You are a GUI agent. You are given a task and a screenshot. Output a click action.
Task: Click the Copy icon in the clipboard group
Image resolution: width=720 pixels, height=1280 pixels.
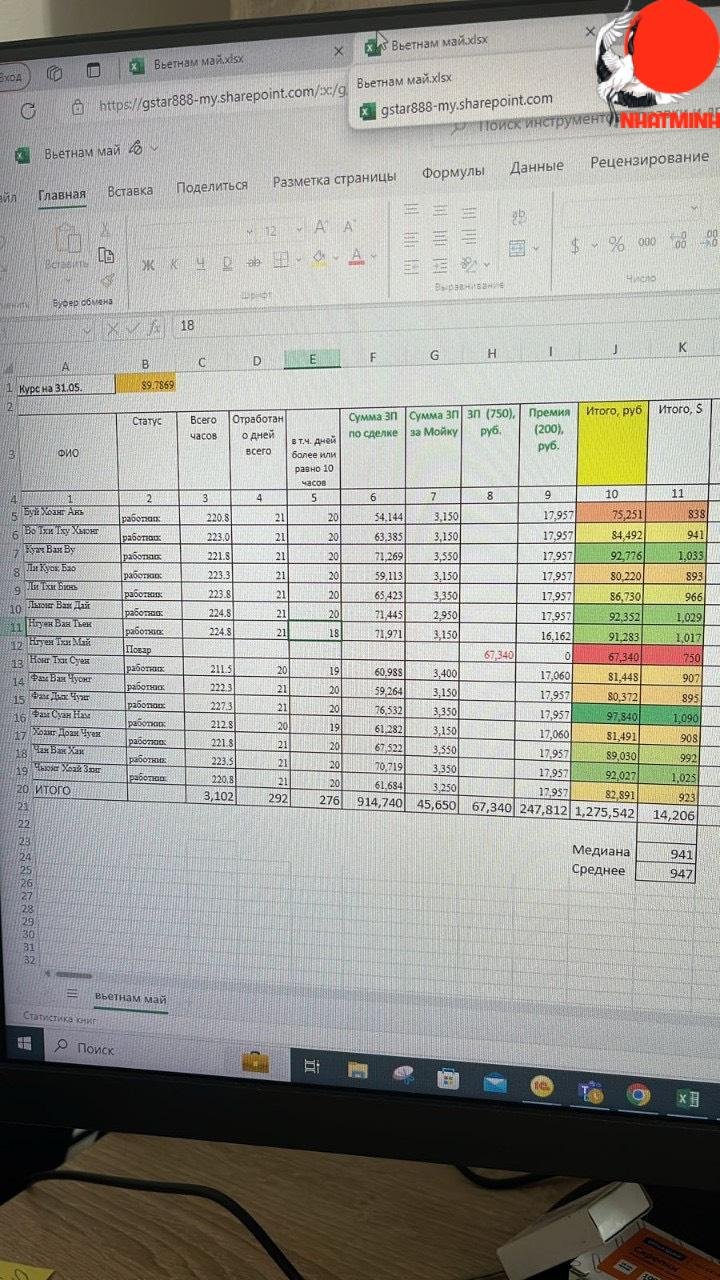pos(106,255)
